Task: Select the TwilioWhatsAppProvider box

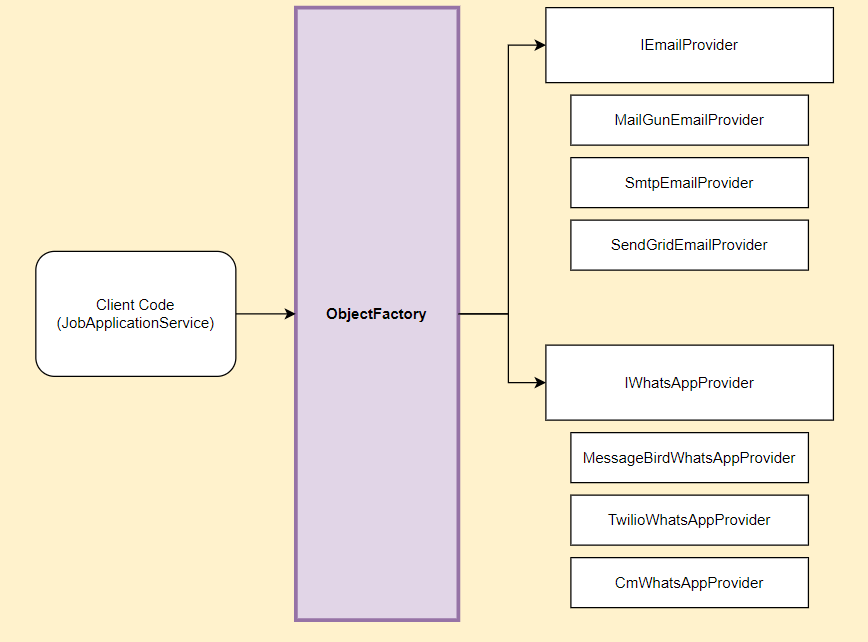Action: [689, 520]
